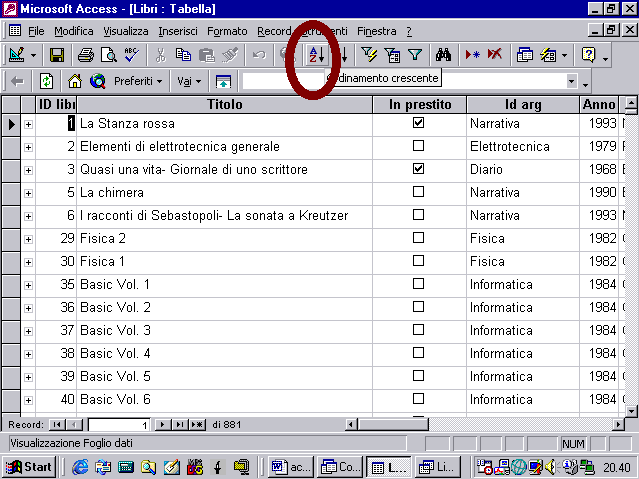Viewport: 639px width, 479px height.
Task: Check In prestito for Fisica 1
Action: coord(419,261)
